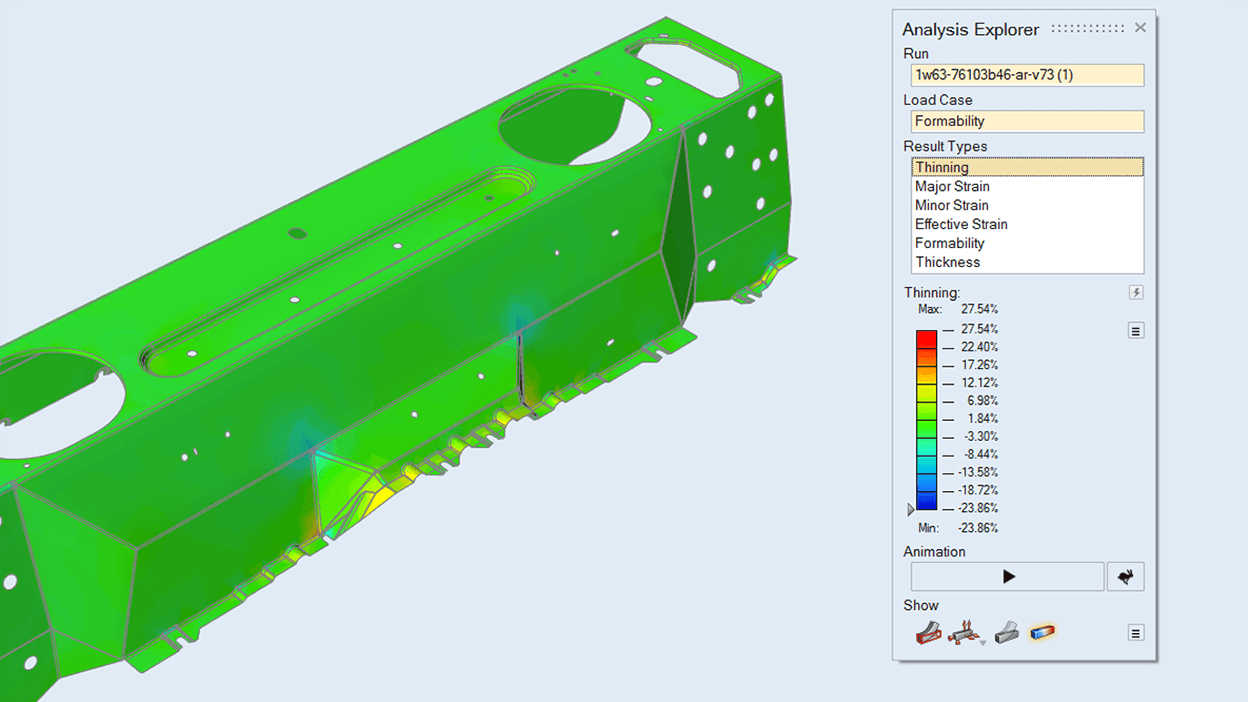Open the legend options menu icon
The height and width of the screenshot is (702, 1248).
click(x=1136, y=331)
